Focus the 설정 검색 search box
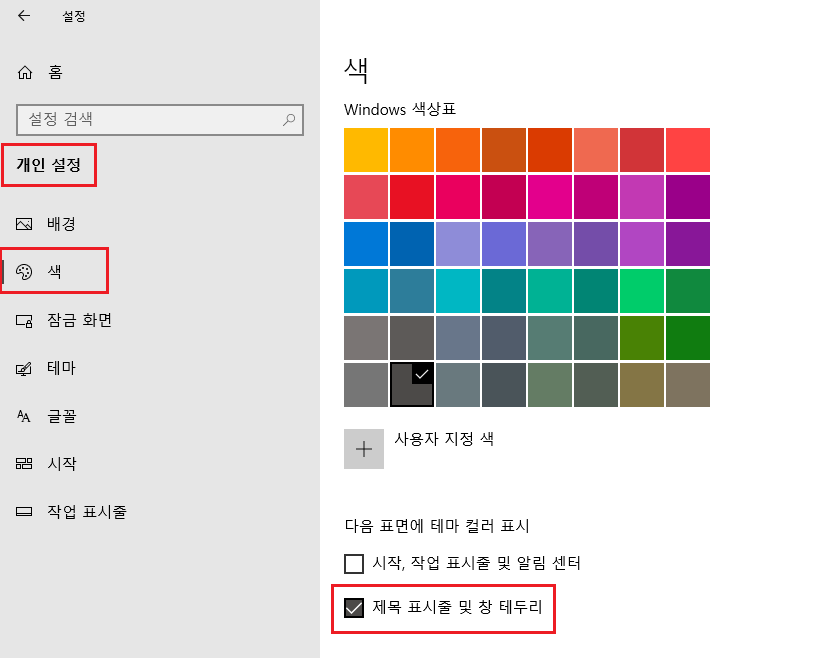Screen dimensions: 826x658 [x=160, y=120]
